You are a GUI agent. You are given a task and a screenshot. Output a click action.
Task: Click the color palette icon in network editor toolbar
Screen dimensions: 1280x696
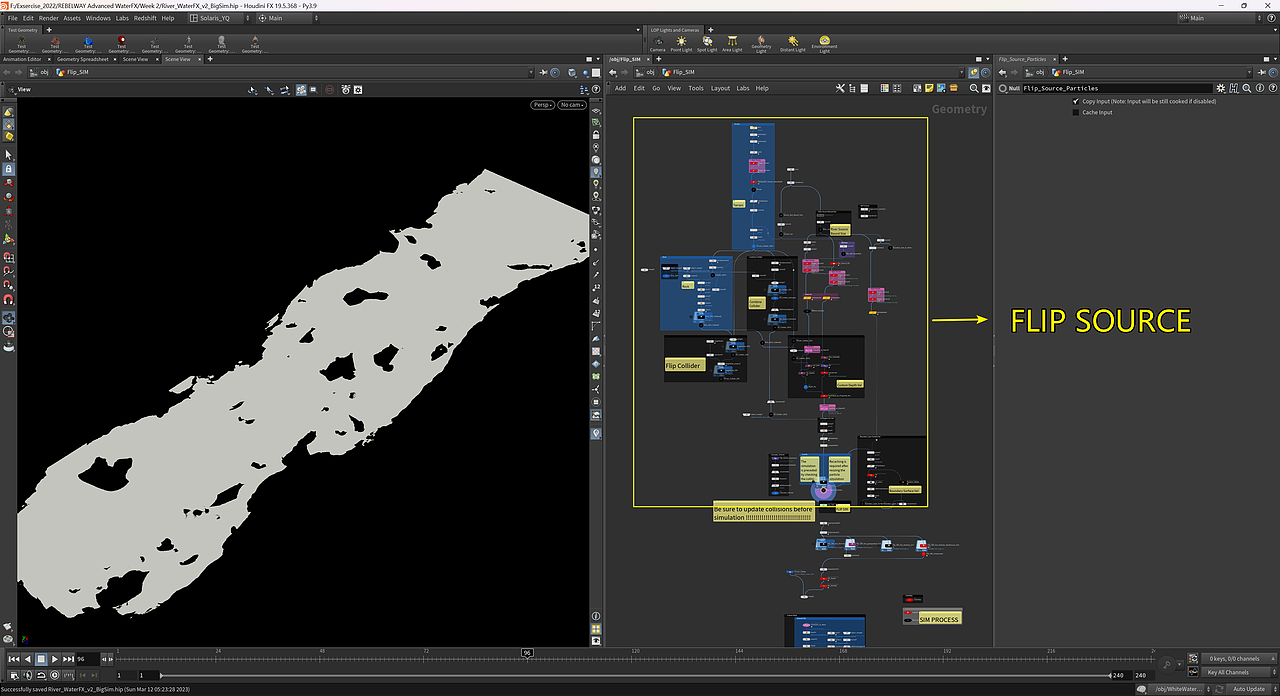[x=885, y=88]
